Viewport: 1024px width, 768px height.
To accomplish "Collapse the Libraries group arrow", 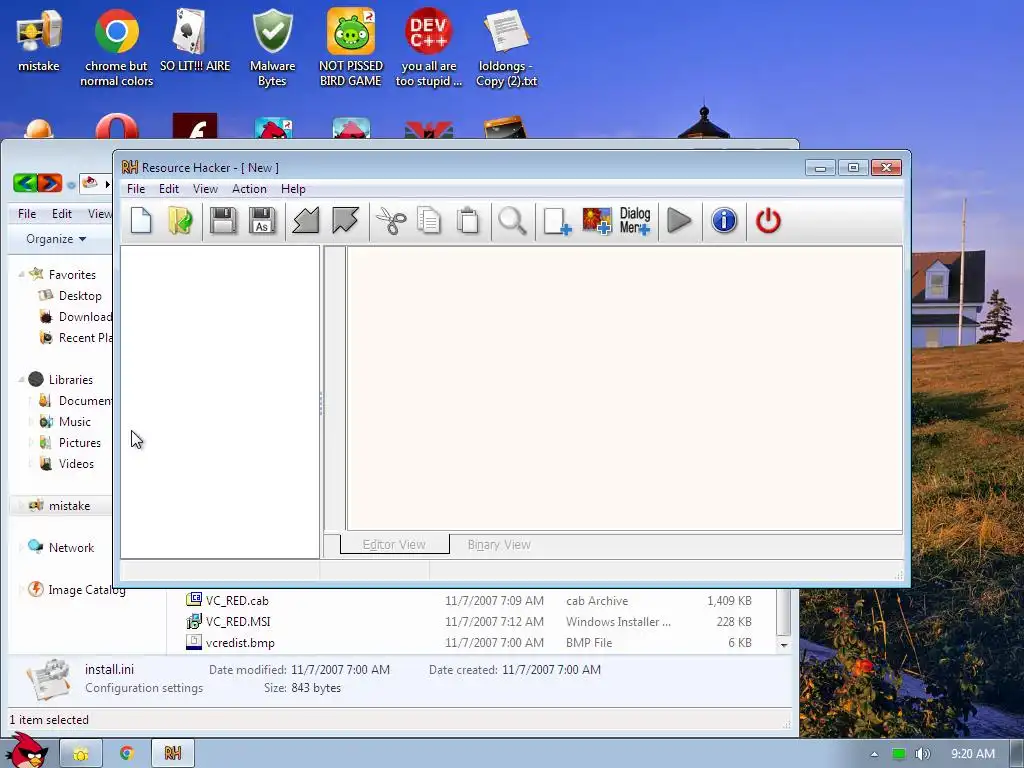I will point(21,379).
